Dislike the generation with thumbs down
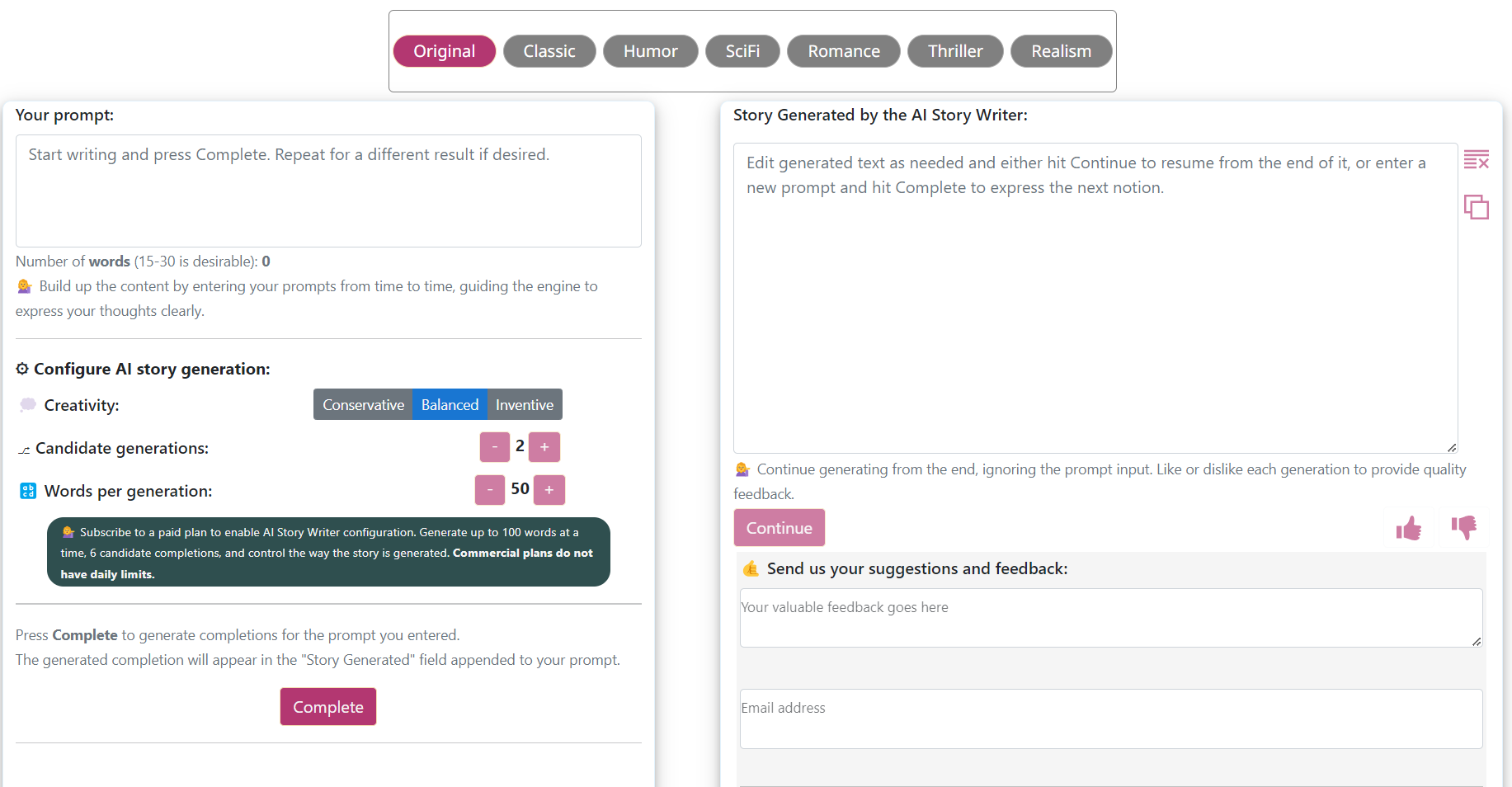This screenshot has width=1512, height=787. [1464, 527]
